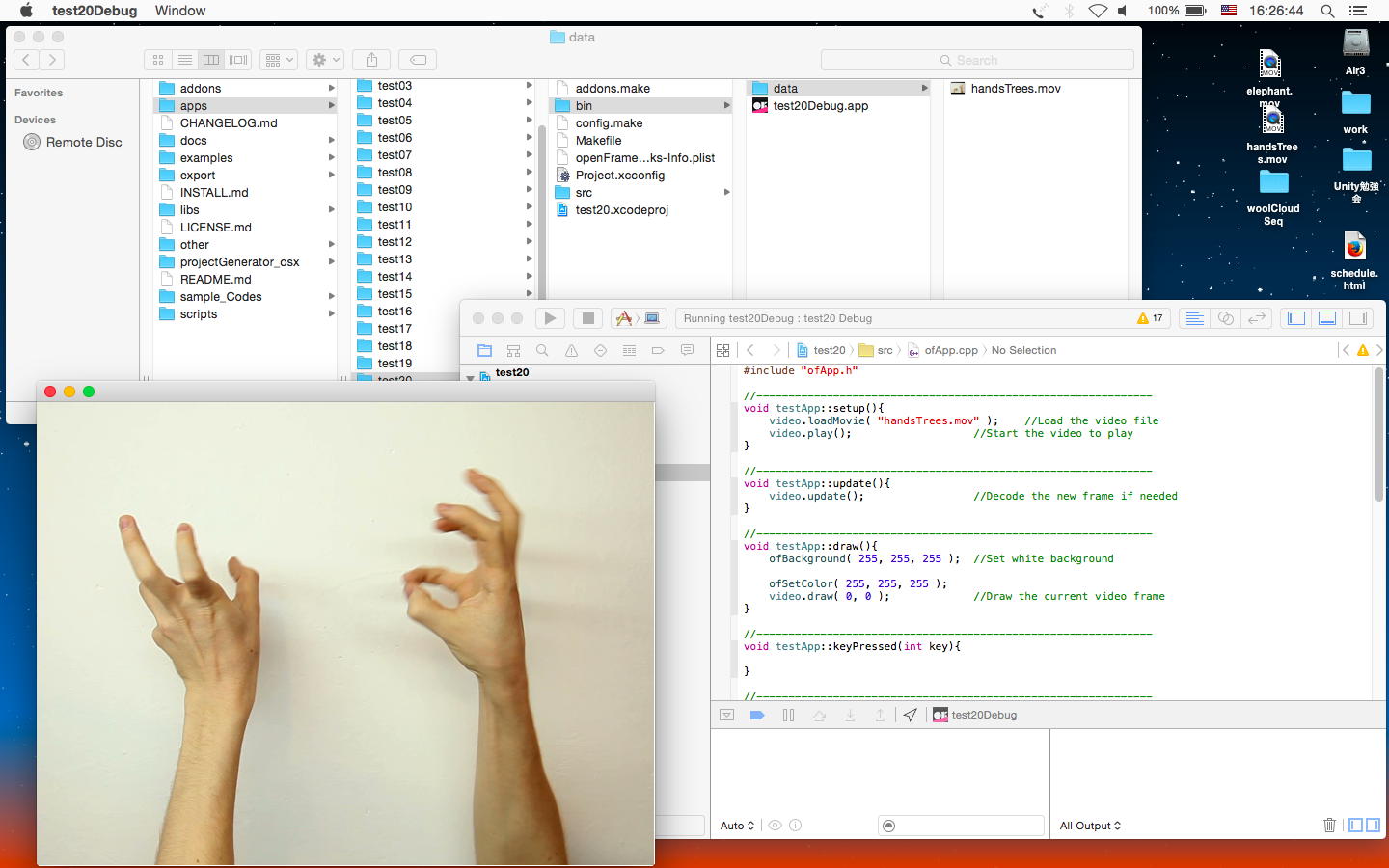Image resolution: width=1389 pixels, height=868 pixels.
Task: Toggle the variables view pane button
Action: coord(1355,825)
